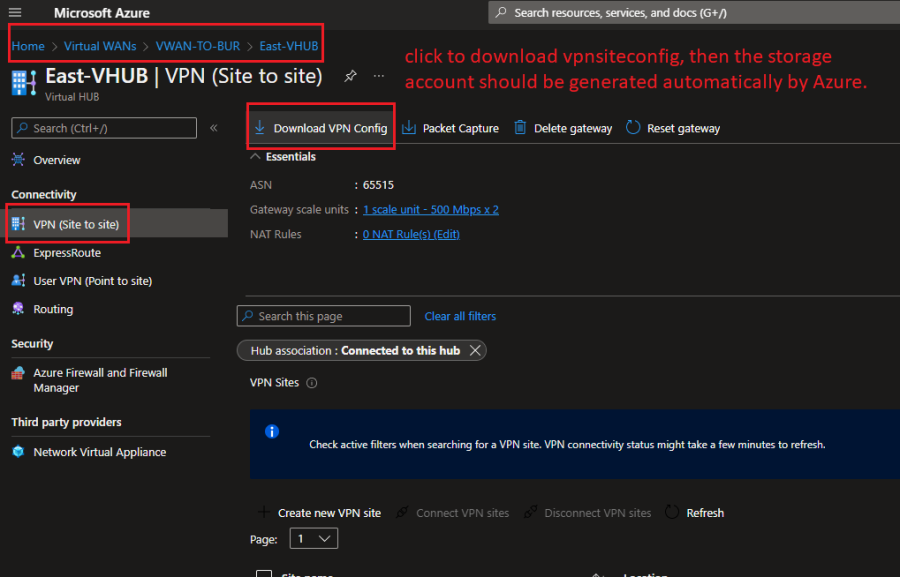Click Clear all filters

[460, 316]
